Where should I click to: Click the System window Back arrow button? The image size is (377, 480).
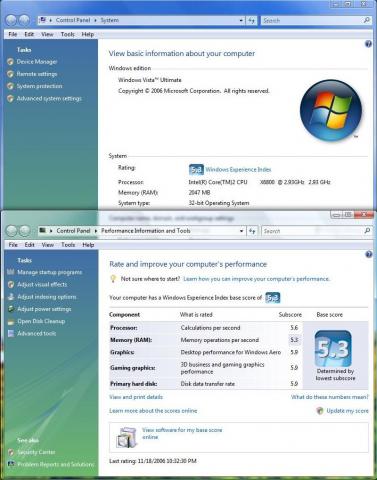(11, 20)
